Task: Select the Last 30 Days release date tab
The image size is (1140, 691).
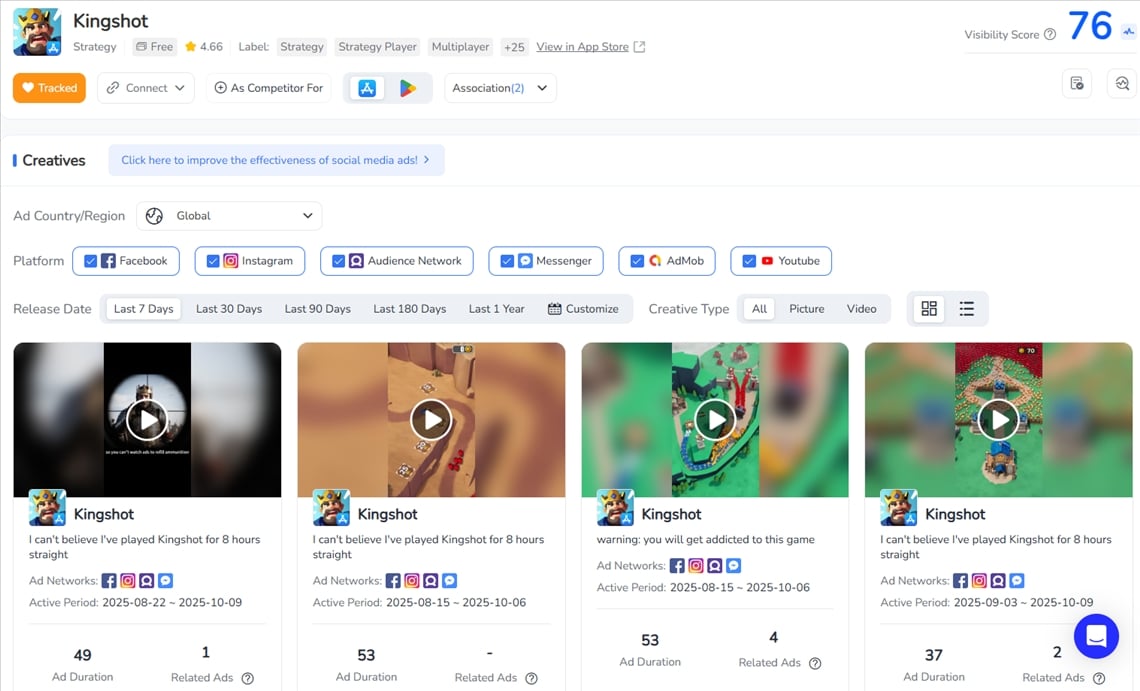Action: coord(229,309)
